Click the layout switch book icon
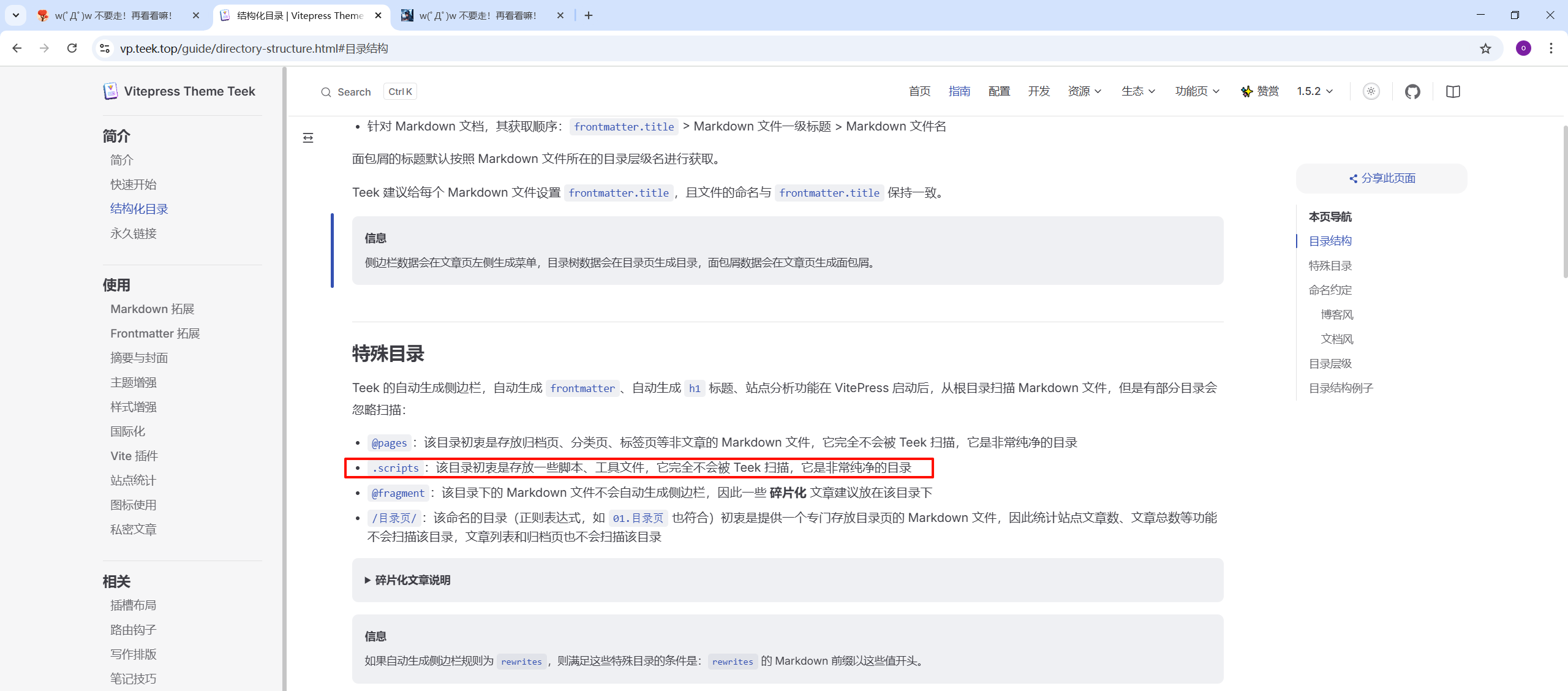This screenshot has height=691, width=1568. pyautogui.click(x=1453, y=92)
